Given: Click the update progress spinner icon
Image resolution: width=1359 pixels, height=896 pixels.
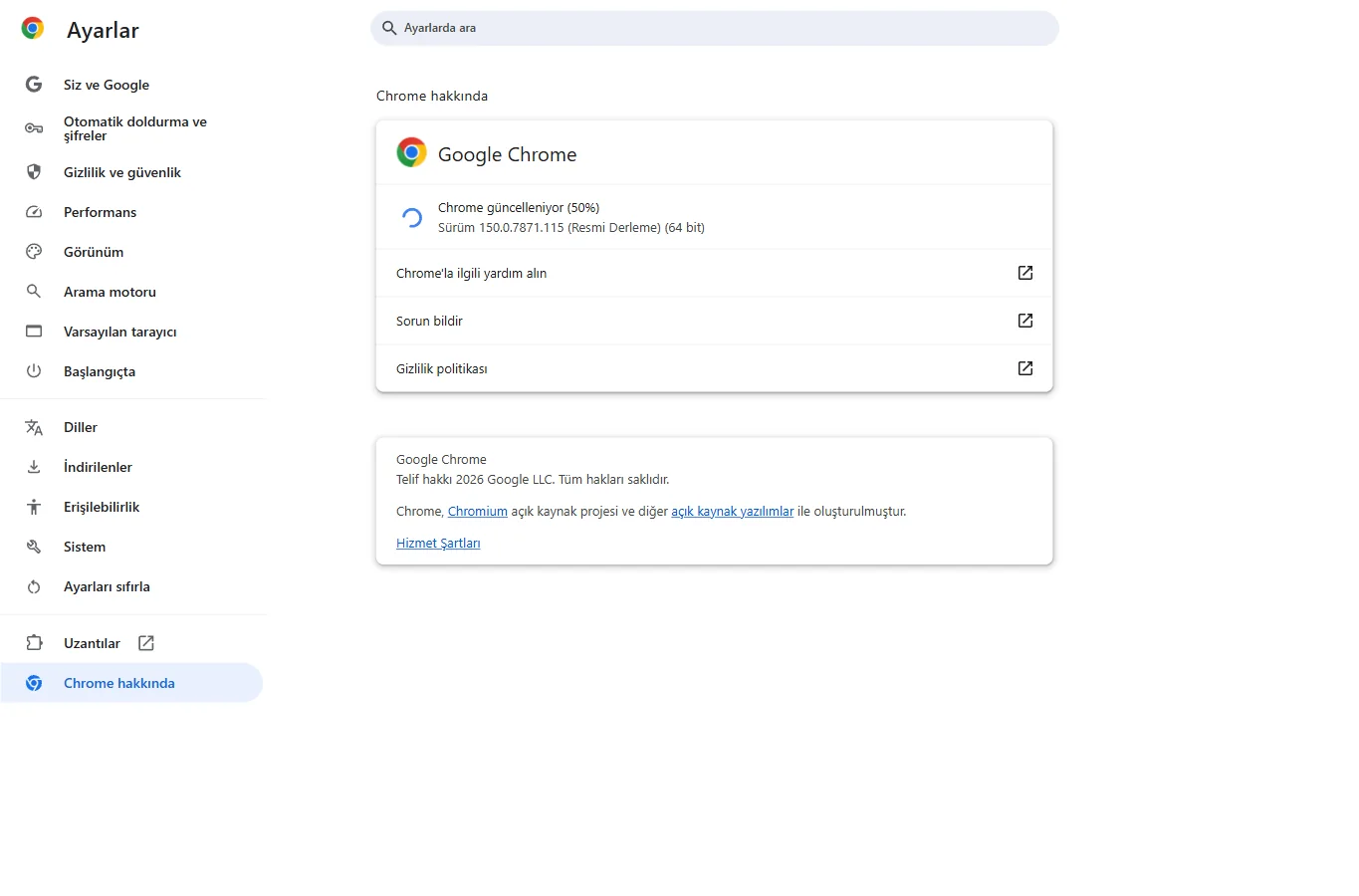Looking at the screenshot, I should [411, 218].
